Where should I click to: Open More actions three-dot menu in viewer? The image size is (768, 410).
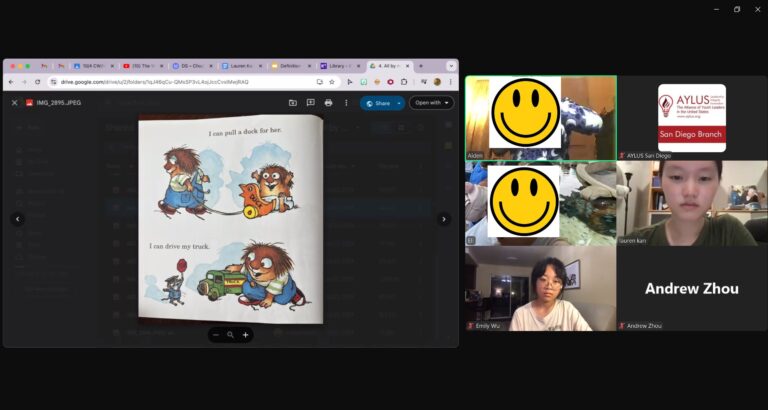tap(346, 103)
